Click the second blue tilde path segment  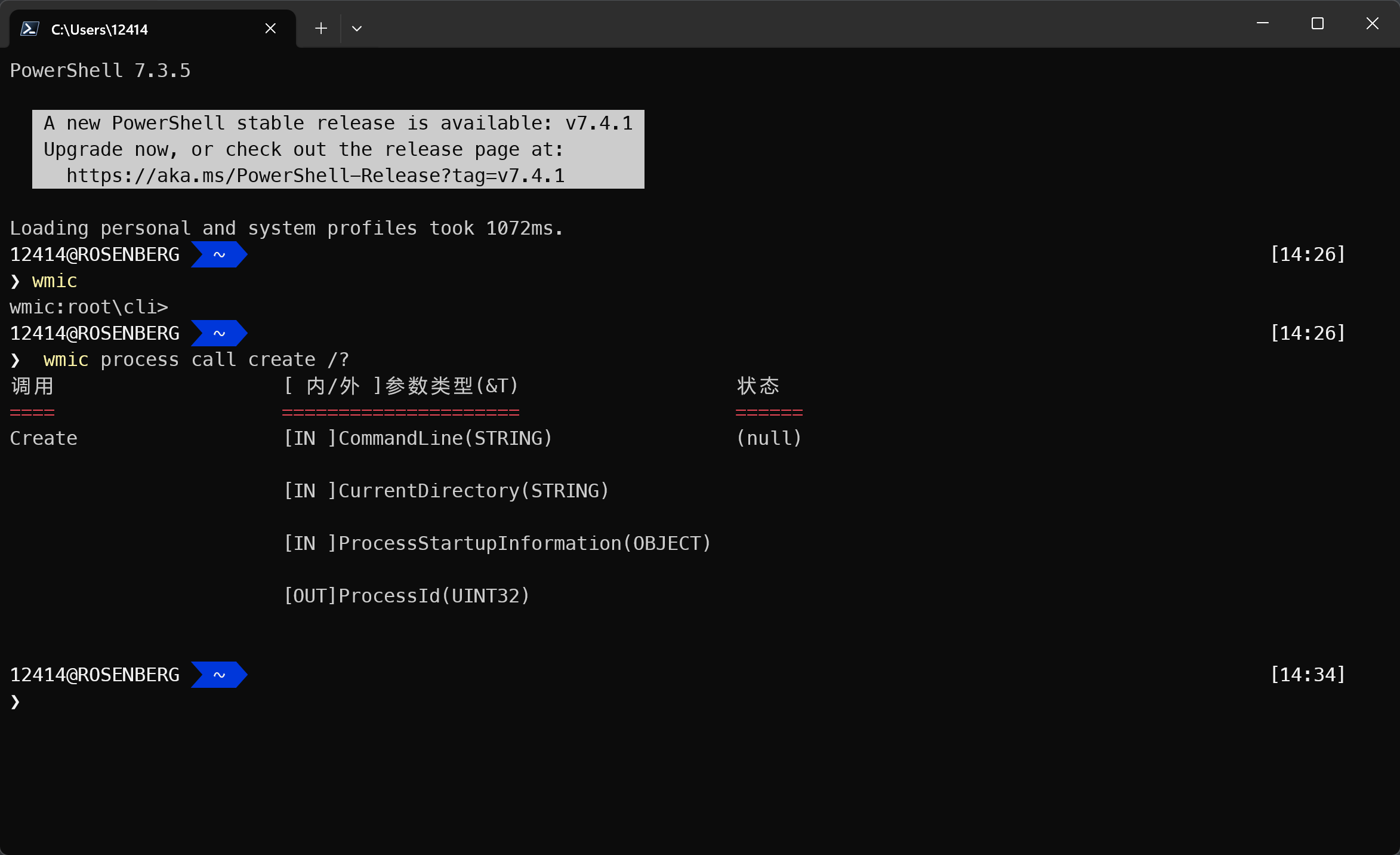click(219, 334)
